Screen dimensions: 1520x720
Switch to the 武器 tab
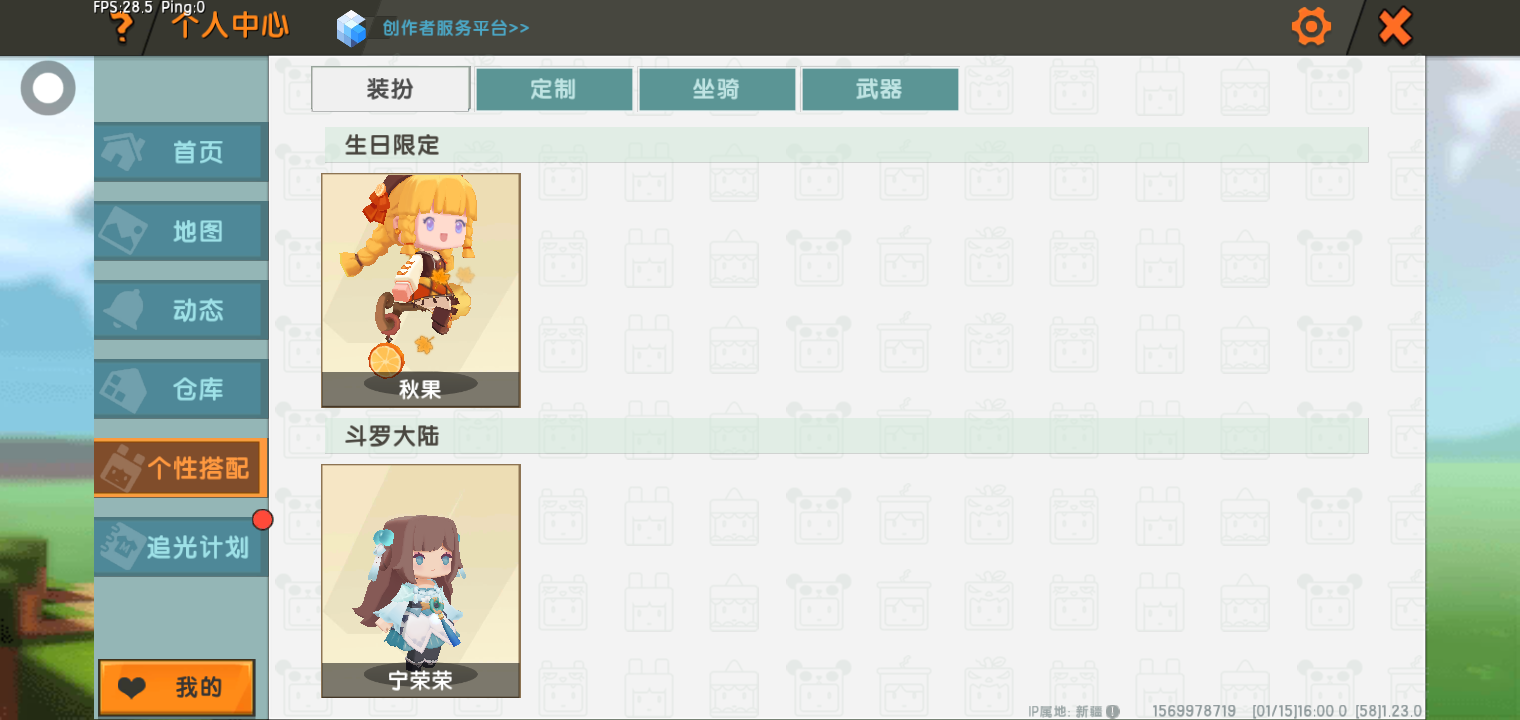click(880, 89)
